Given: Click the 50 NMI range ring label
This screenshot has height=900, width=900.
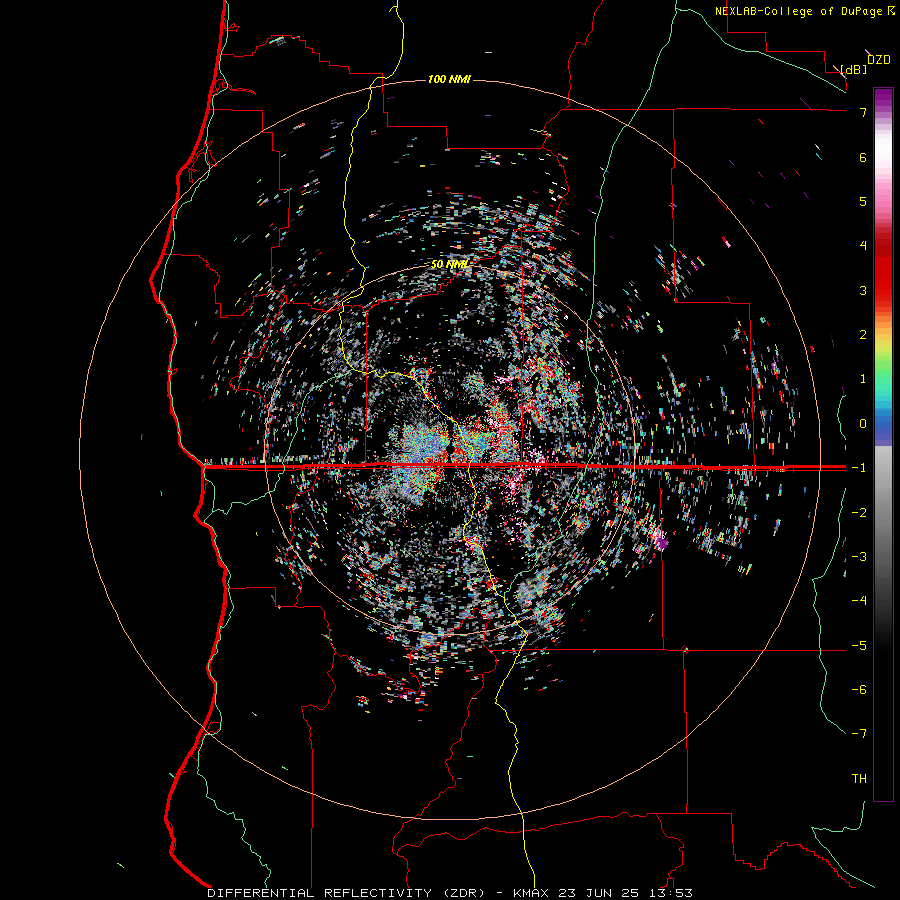Looking at the screenshot, I should [449, 264].
